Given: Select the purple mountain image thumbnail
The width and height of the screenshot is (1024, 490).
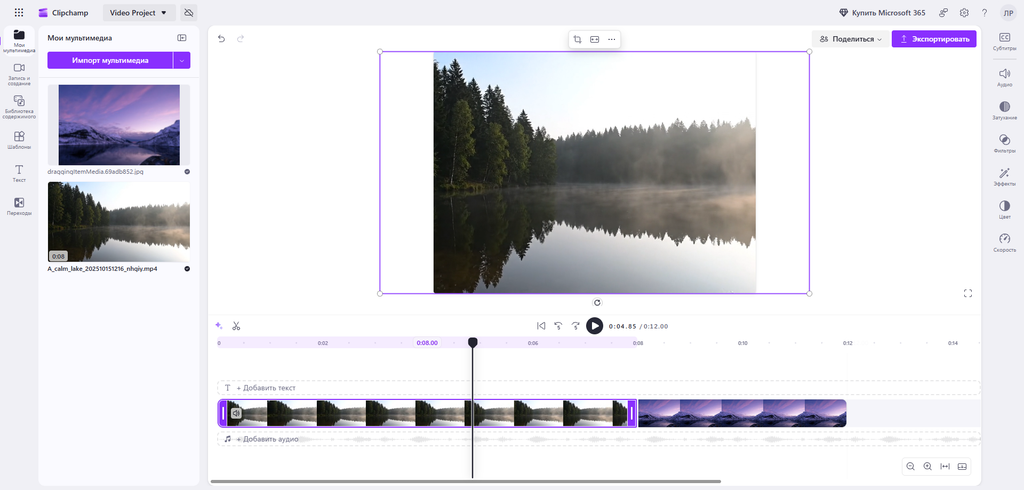Looking at the screenshot, I should click(119, 125).
